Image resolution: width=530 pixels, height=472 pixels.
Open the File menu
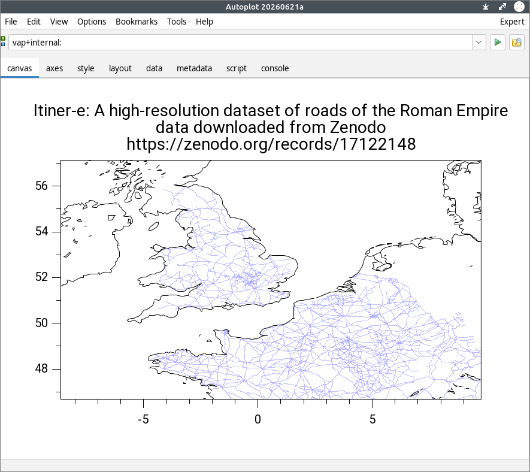[11, 22]
